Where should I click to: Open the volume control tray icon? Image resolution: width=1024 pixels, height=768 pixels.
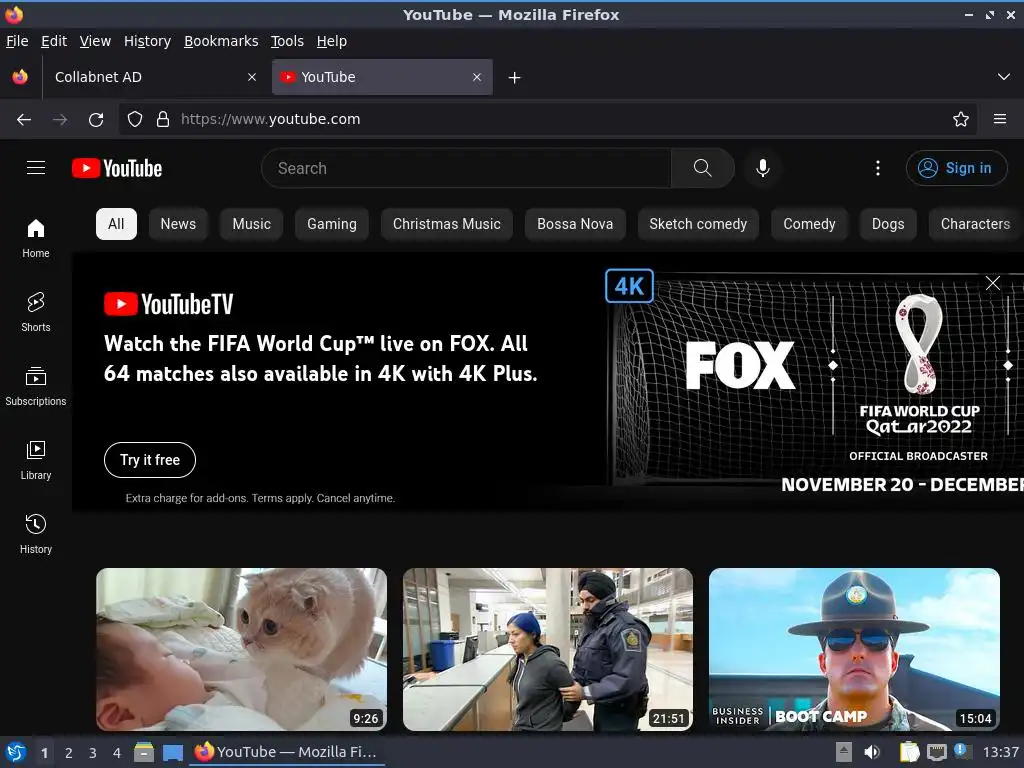[x=872, y=752]
